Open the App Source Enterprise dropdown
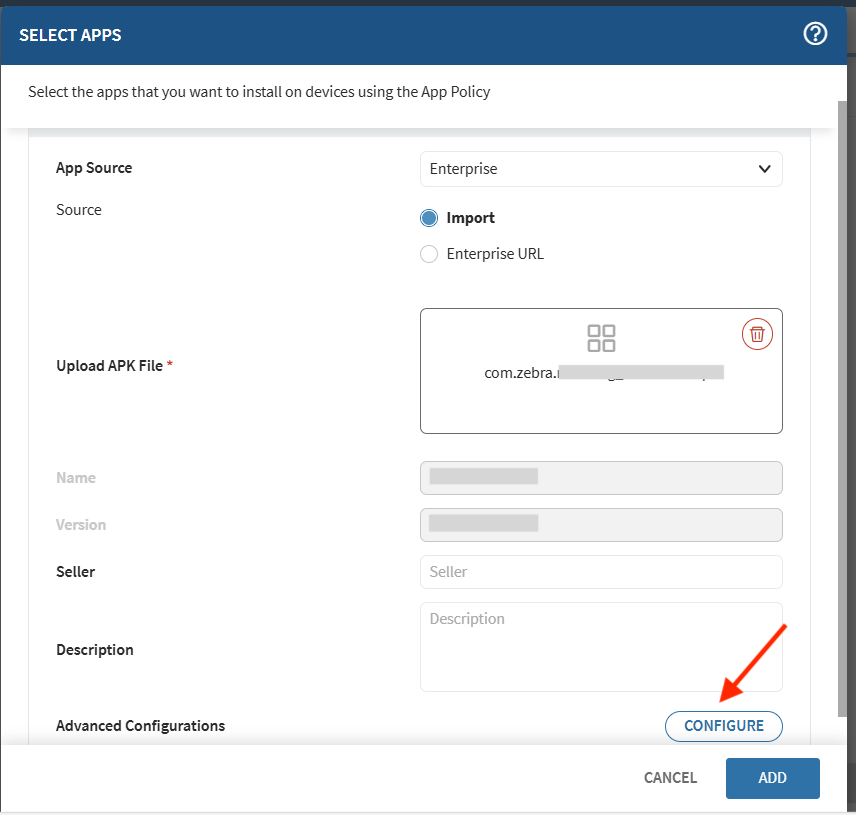Screen dimensions: 856x815 coord(600,169)
